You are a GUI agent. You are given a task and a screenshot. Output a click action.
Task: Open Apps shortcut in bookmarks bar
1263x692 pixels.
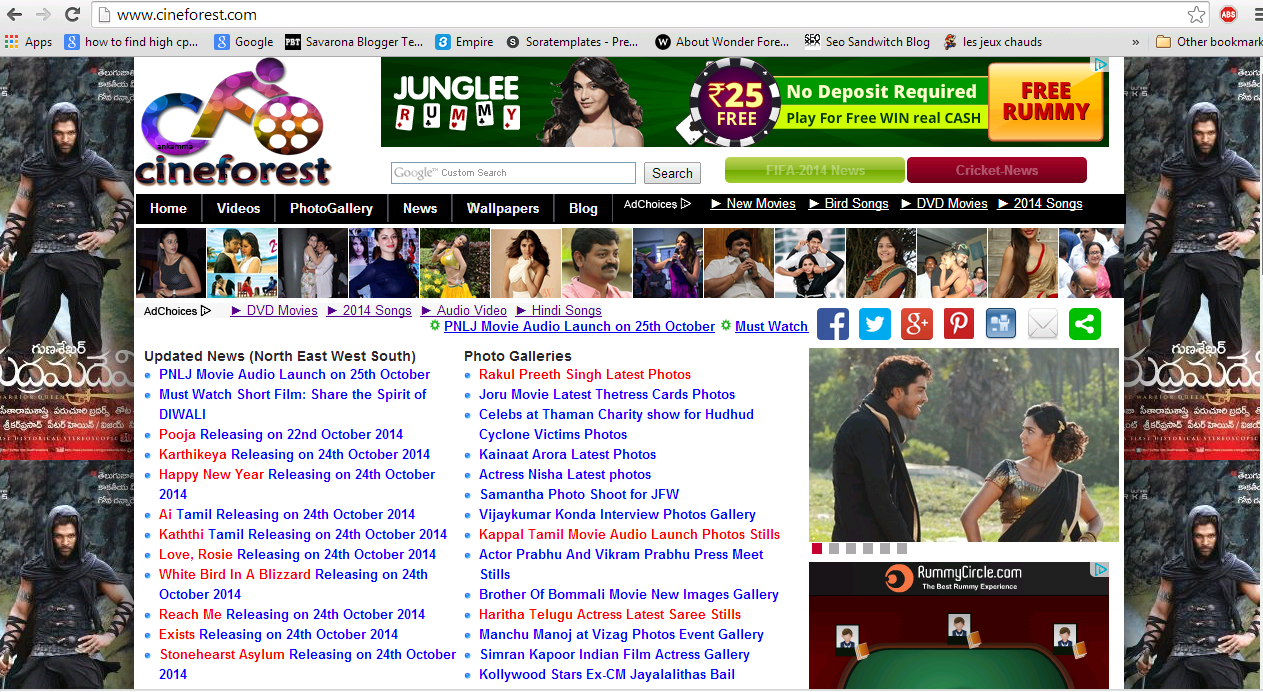coord(28,42)
